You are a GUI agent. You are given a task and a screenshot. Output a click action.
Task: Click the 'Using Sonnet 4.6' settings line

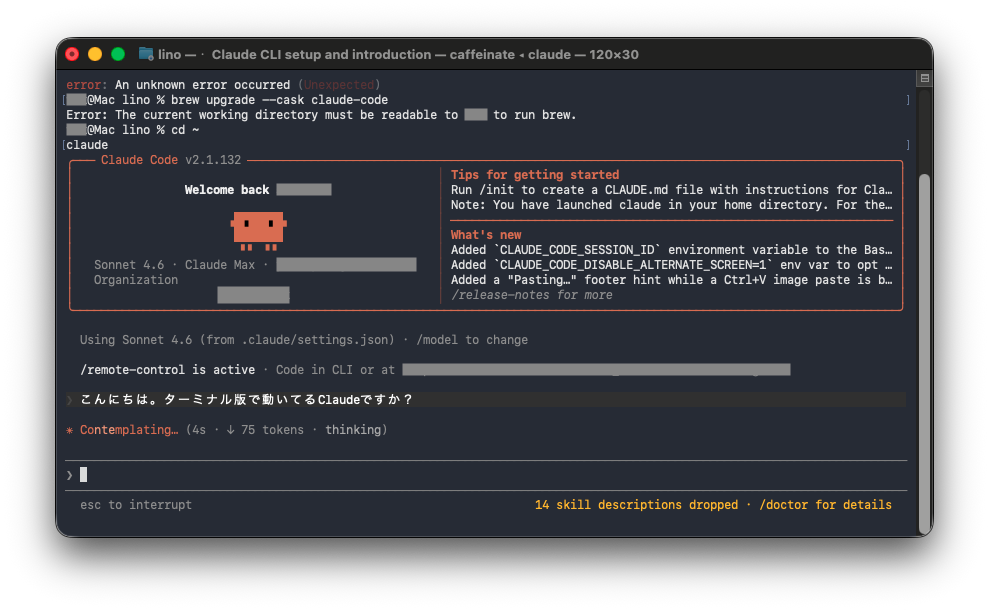(237, 340)
